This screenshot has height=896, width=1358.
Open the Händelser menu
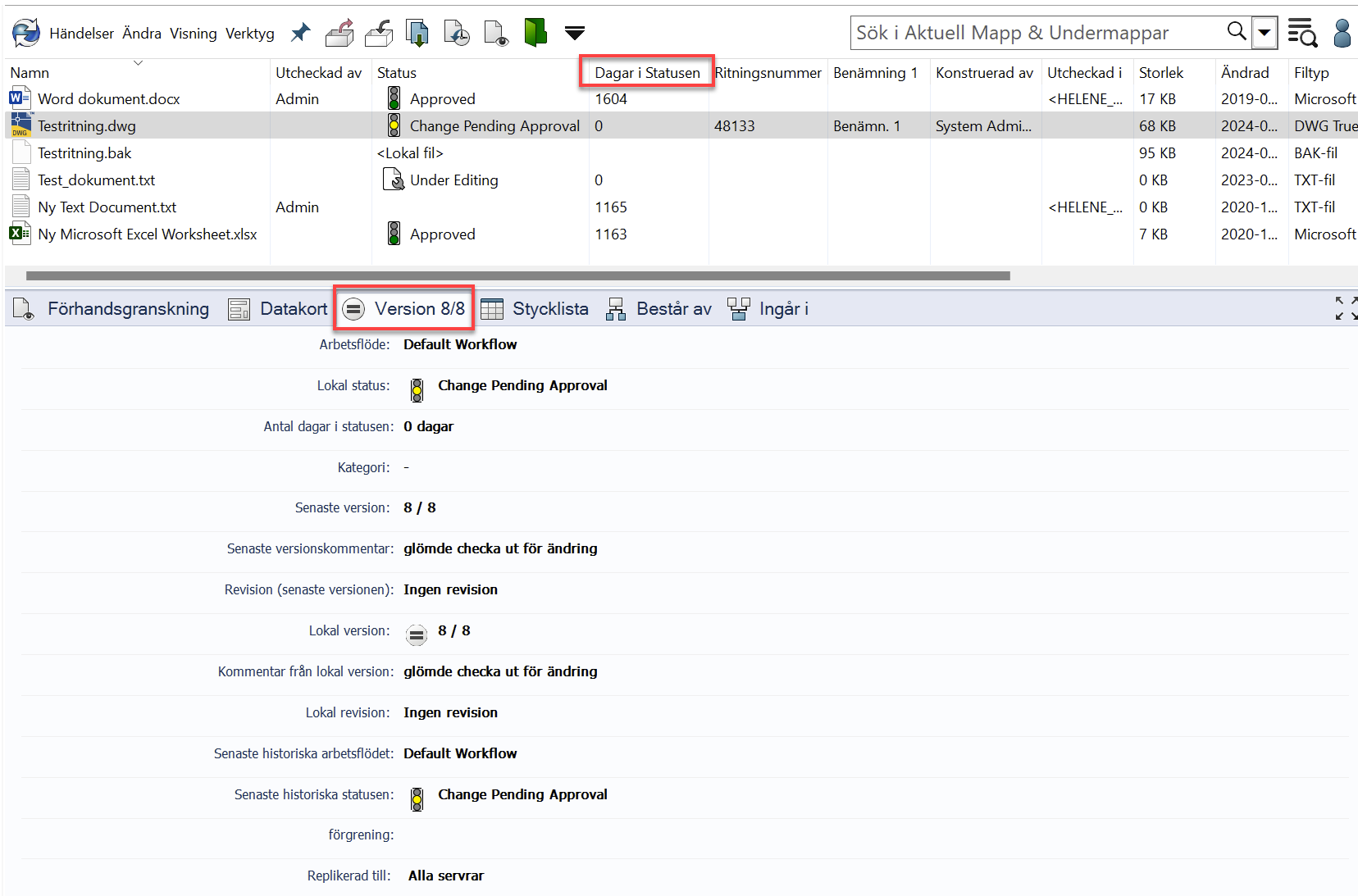coord(81,34)
